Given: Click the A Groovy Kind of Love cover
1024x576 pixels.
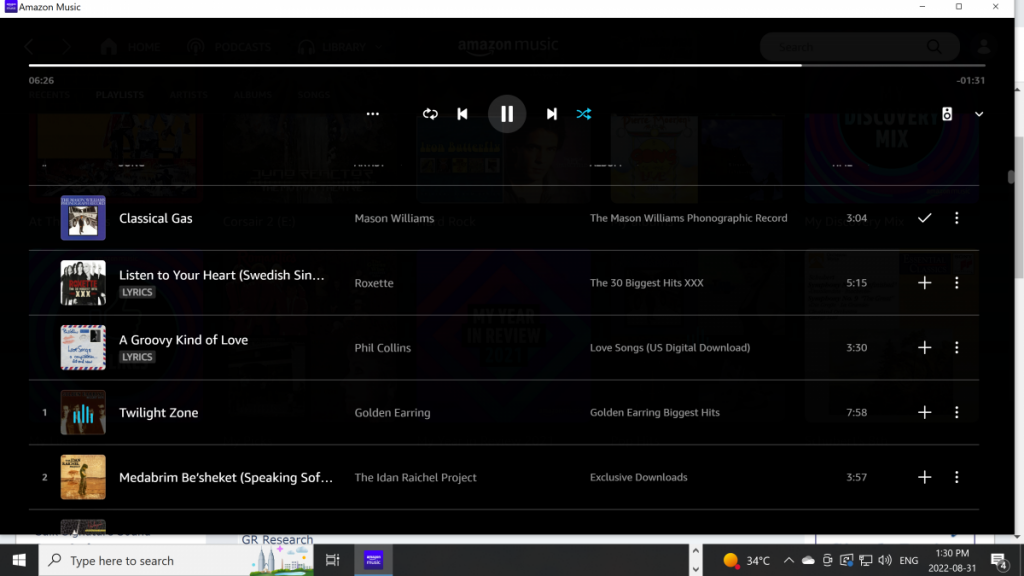Looking at the screenshot, I should 83,347.
